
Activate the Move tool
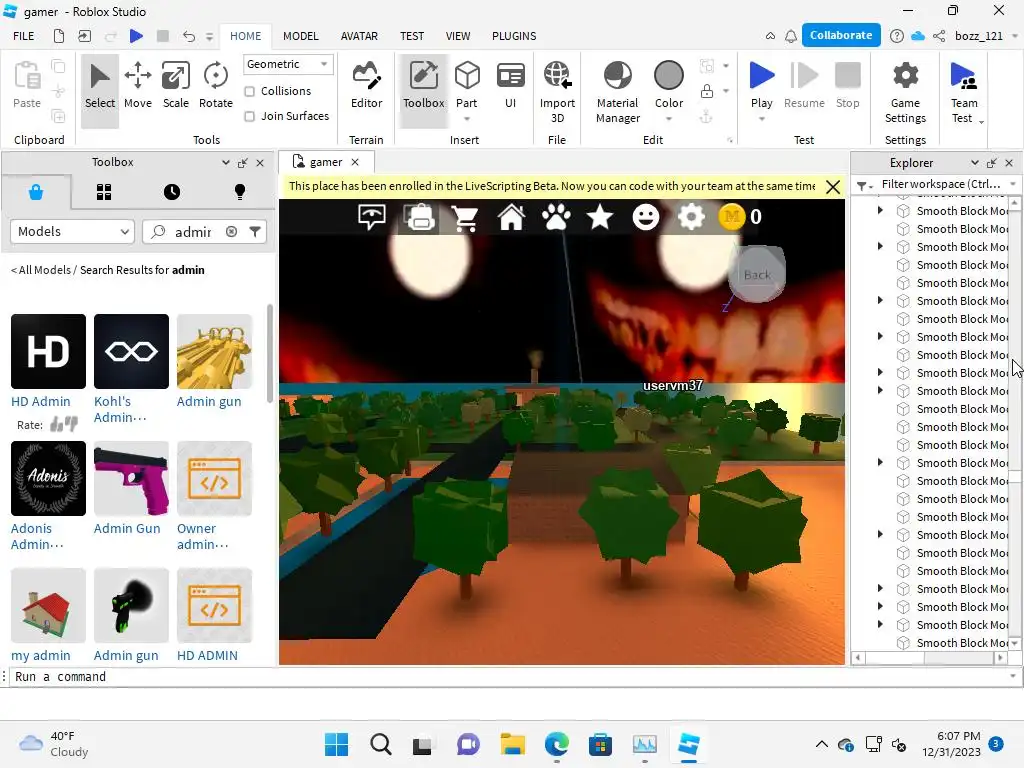pos(138,87)
